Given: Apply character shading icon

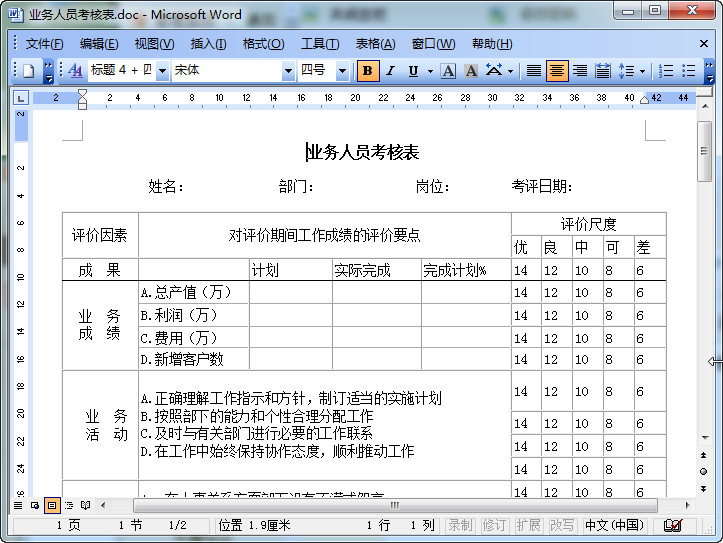Looking at the screenshot, I should click(471, 71).
